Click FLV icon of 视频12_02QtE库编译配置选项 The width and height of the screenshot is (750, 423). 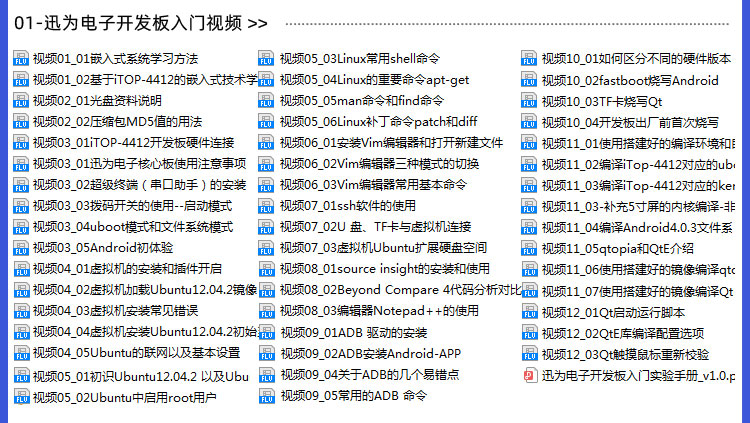pos(529,333)
